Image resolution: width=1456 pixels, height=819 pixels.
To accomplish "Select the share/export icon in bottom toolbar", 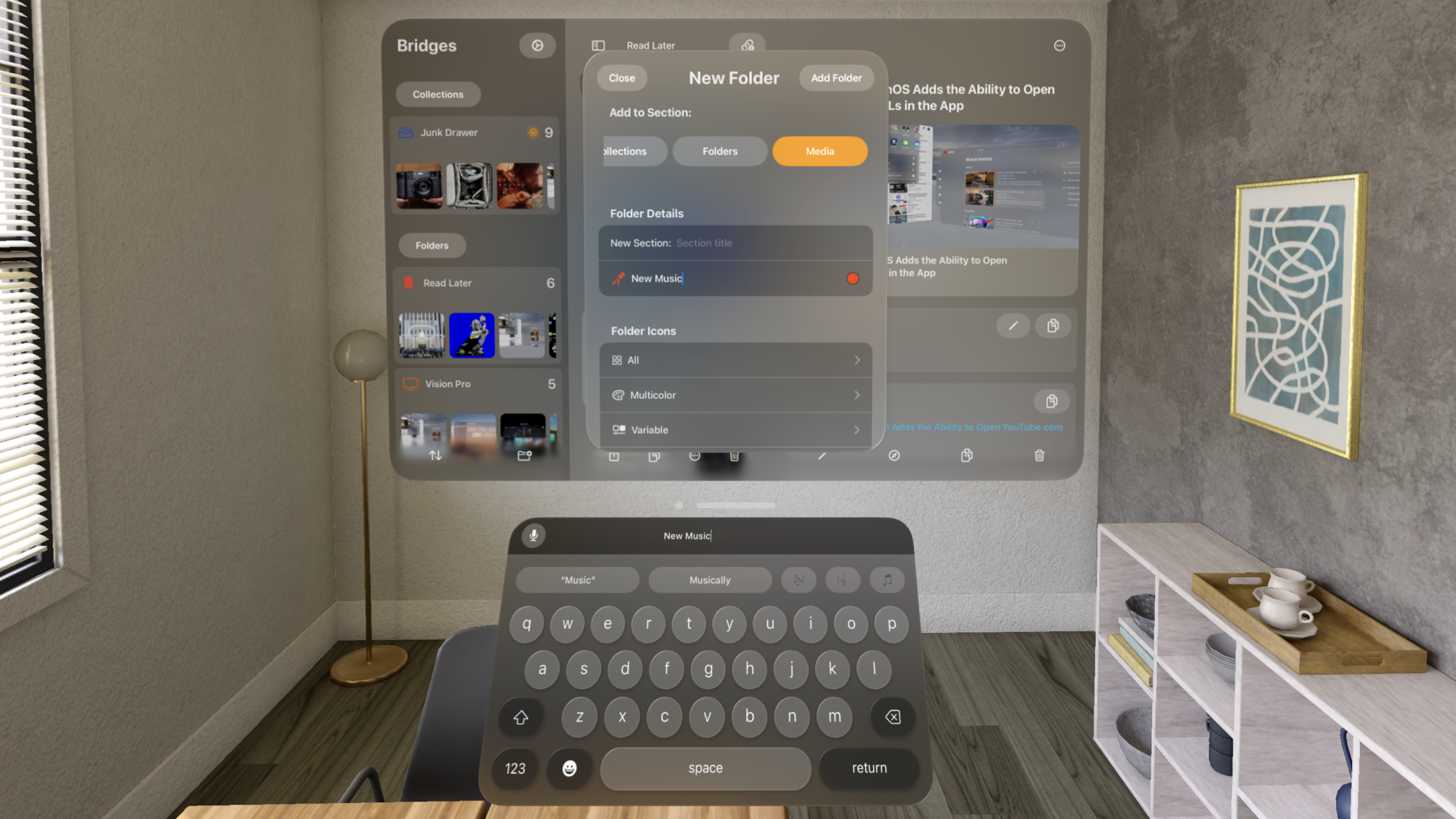I will (614, 455).
